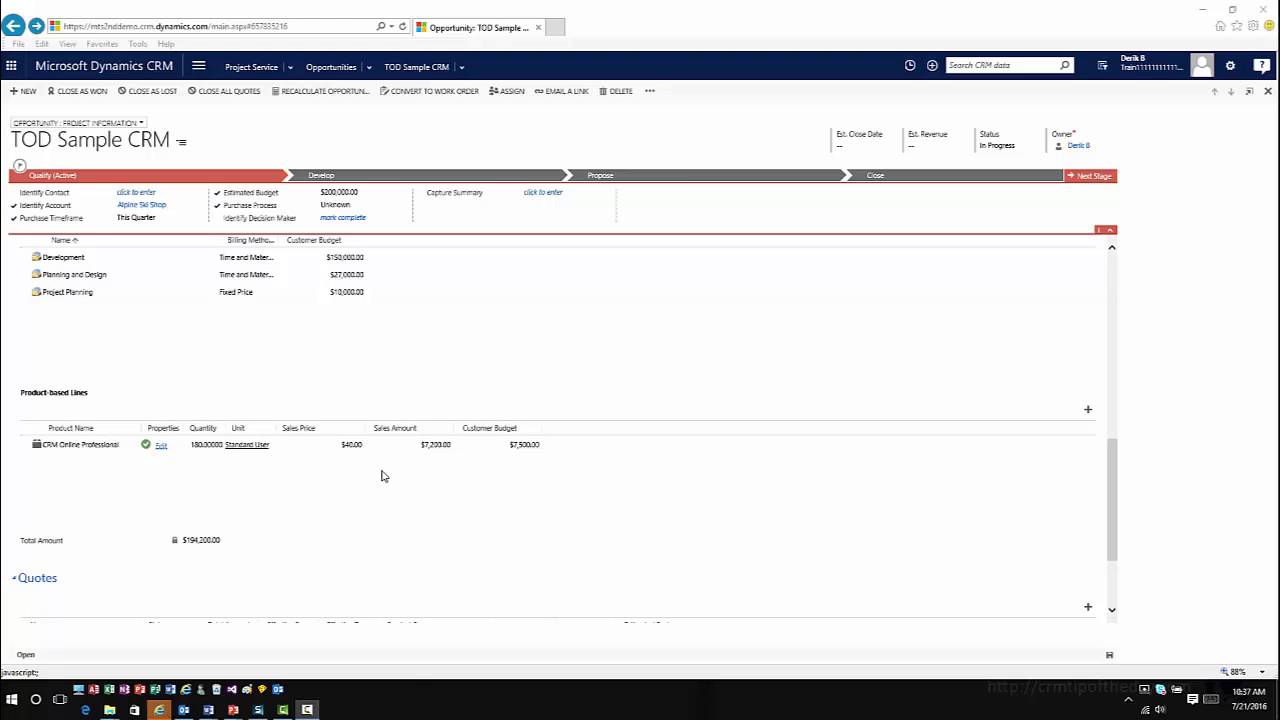This screenshot has width=1280, height=720.
Task: Collapse the business process flow
Action: tap(1110, 230)
